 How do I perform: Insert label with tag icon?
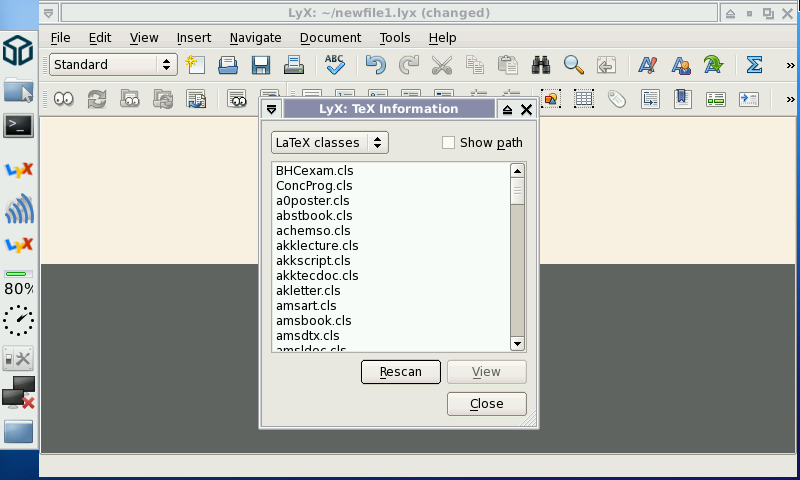click(617, 98)
